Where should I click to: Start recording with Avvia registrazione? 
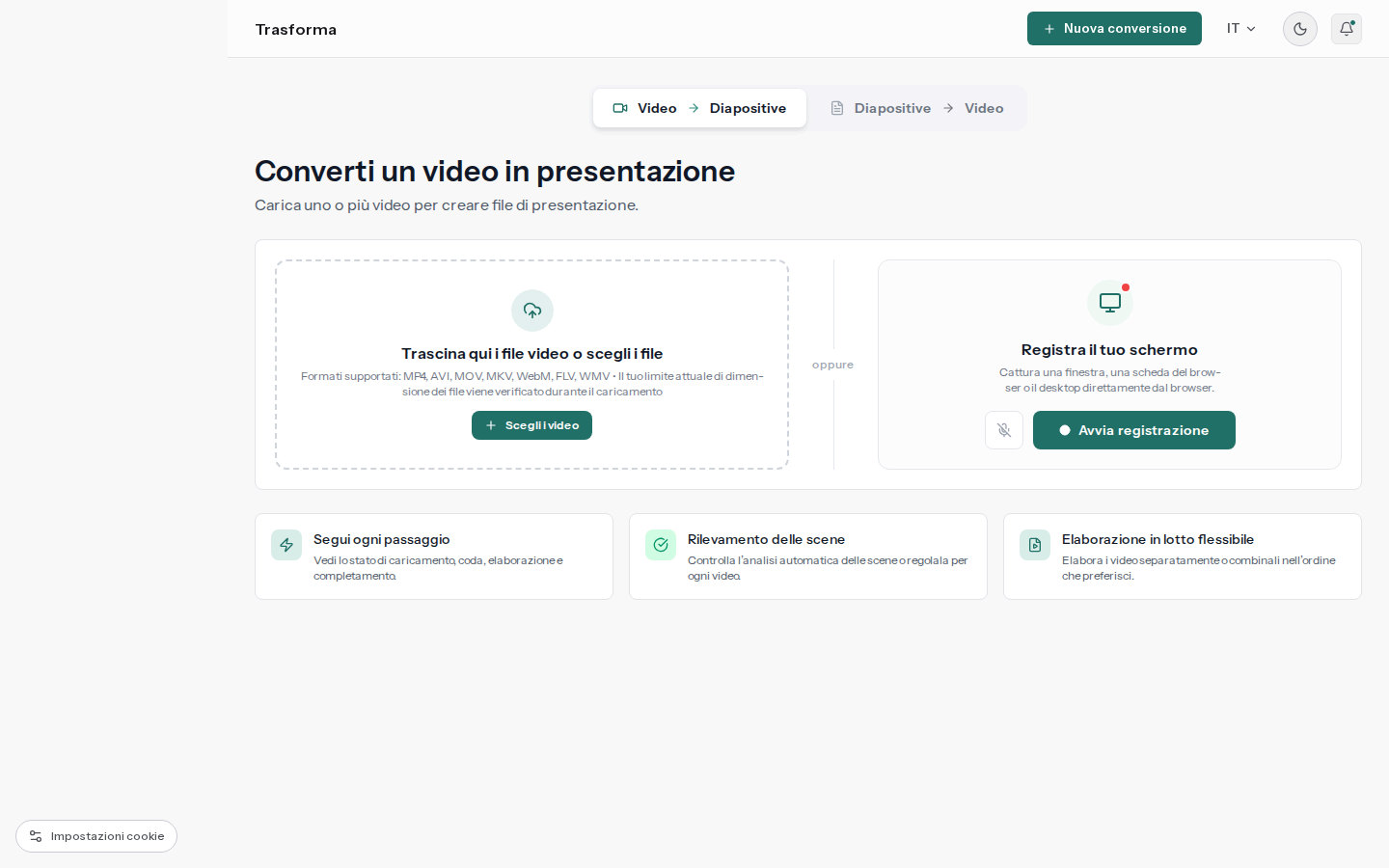pyautogui.click(x=1134, y=430)
